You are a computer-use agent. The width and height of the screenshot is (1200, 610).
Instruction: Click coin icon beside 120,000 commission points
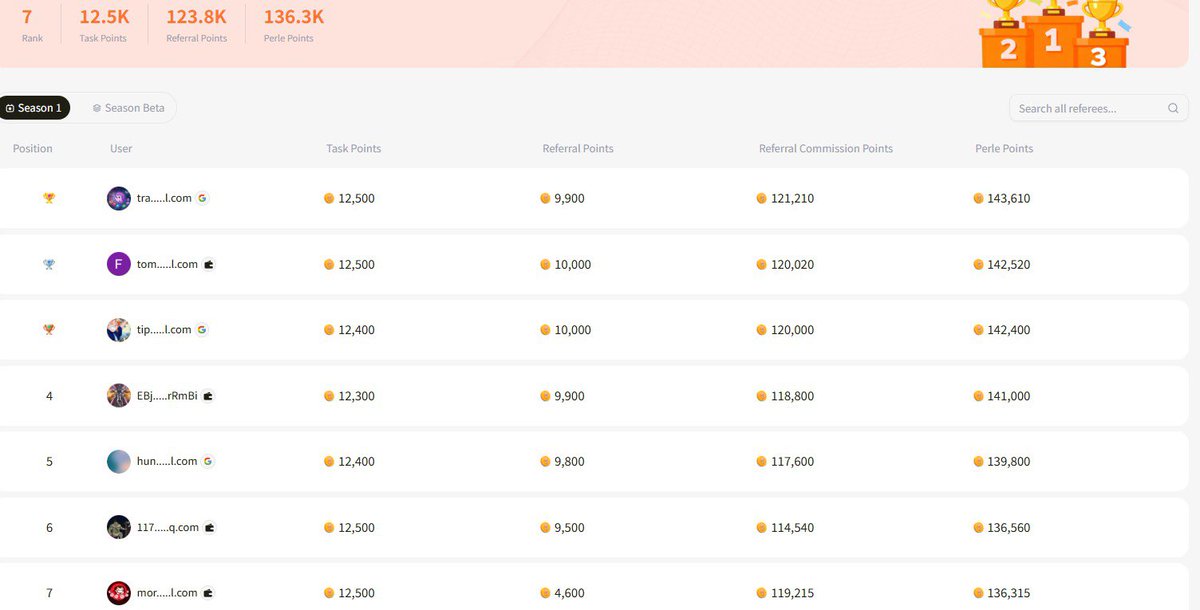(762, 330)
